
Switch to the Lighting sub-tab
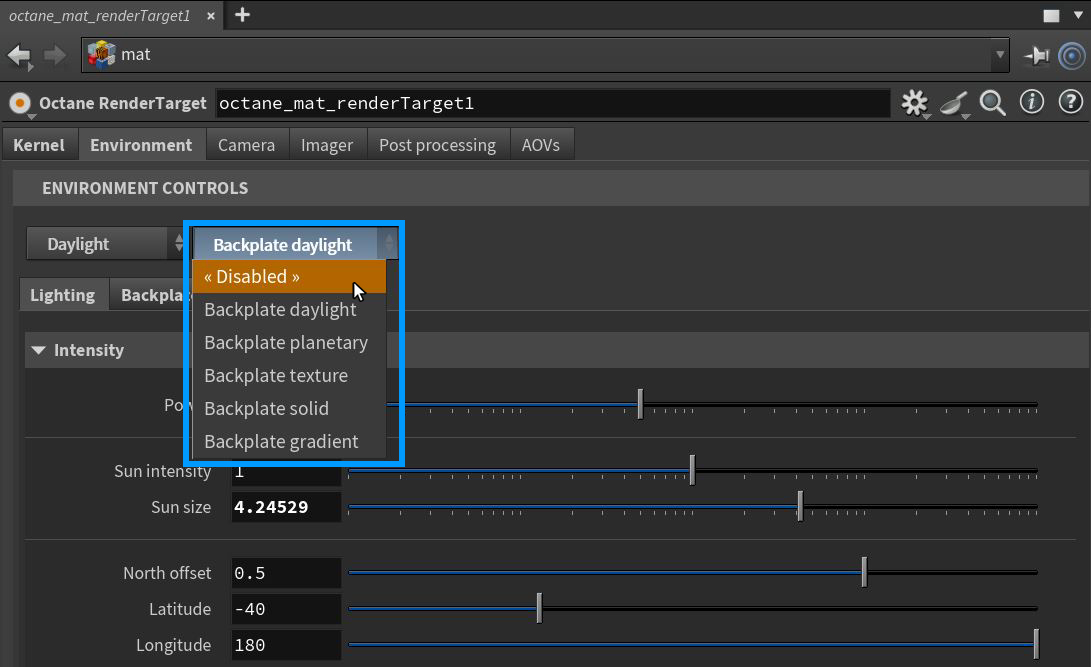[63, 295]
